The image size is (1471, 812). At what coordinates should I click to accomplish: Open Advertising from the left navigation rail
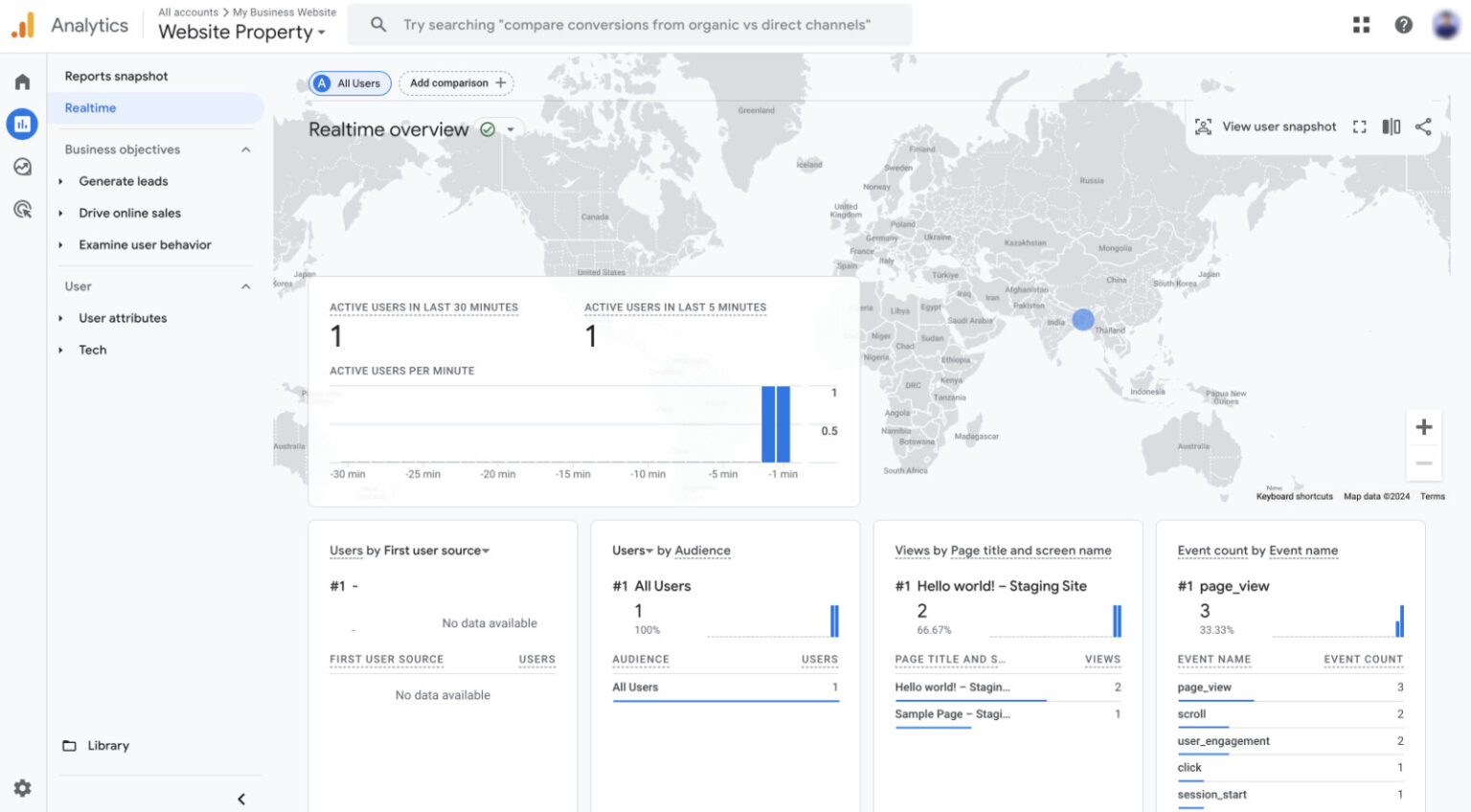coord(21,209)
